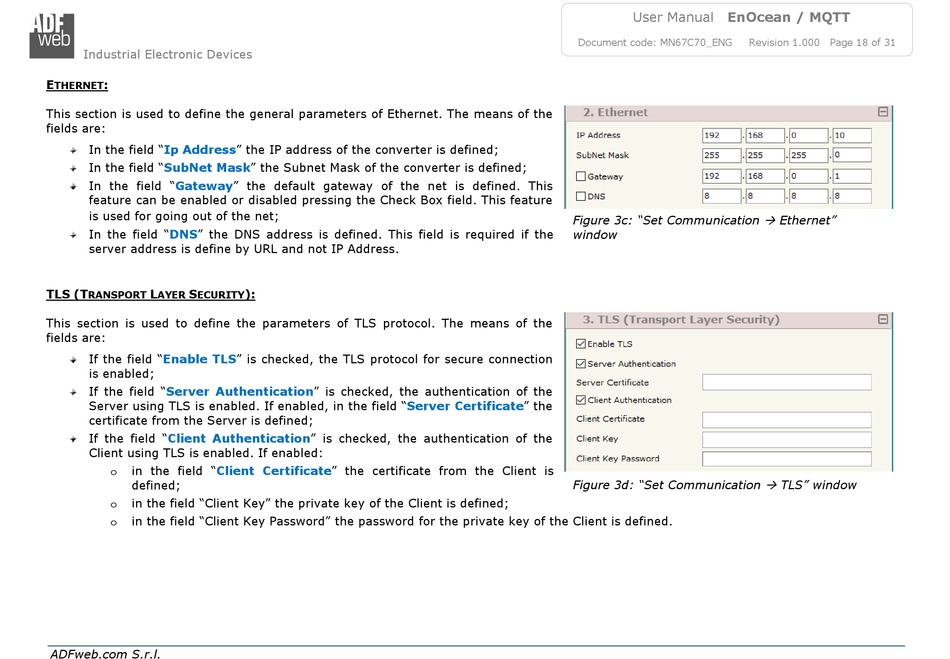Click the Server Certificate input field
Image resolution: width=950 pixels, height=659 pixels.
786,382
